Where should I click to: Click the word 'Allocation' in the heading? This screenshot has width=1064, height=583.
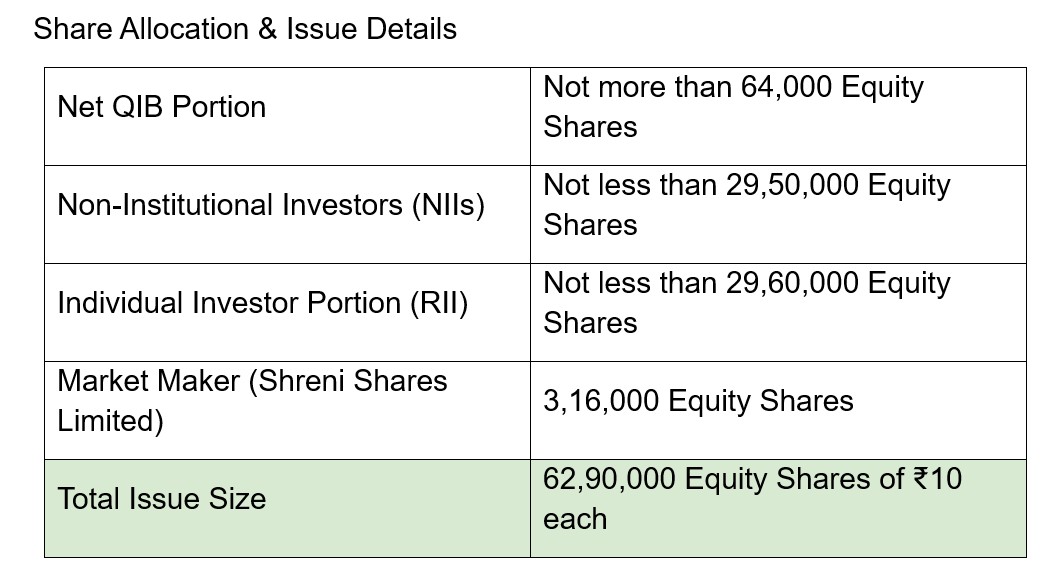(x=185, y=29)
